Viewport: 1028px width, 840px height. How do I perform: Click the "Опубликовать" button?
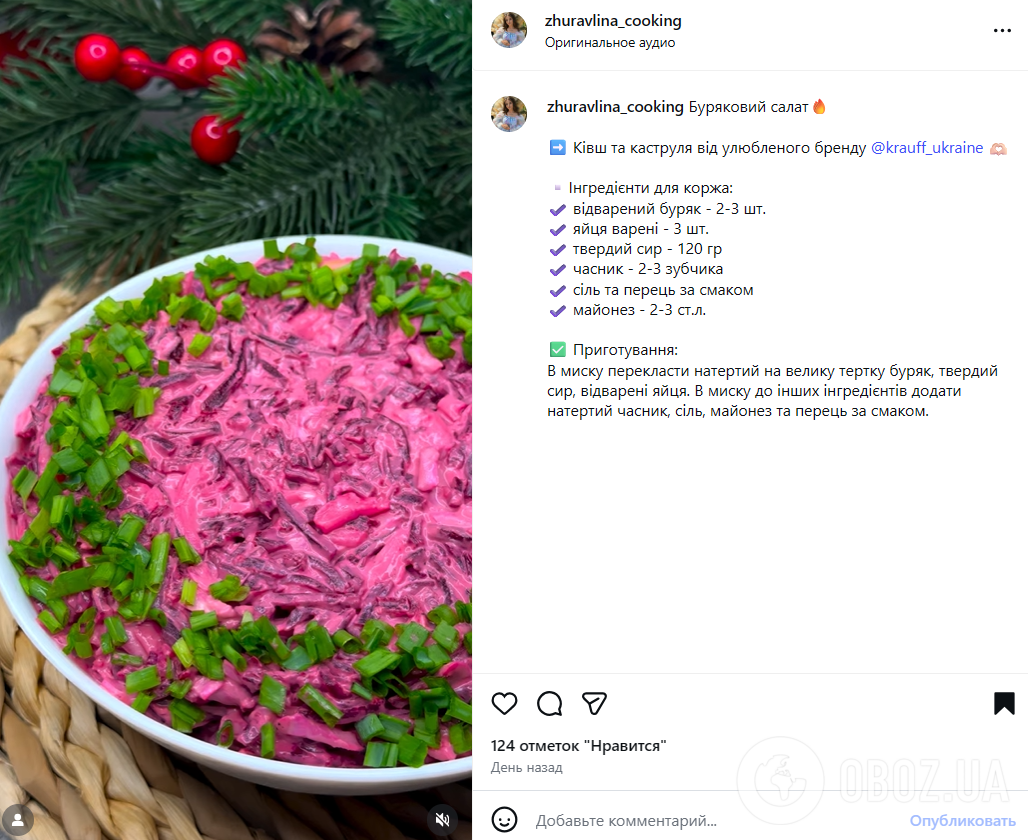click(x=962, y=820)
